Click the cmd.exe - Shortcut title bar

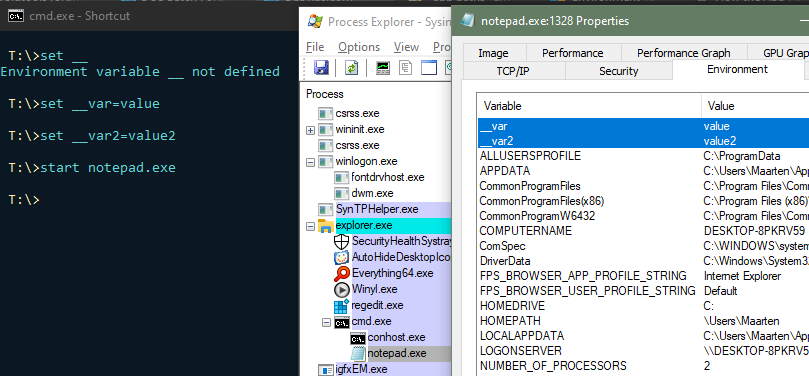point(150,16)
